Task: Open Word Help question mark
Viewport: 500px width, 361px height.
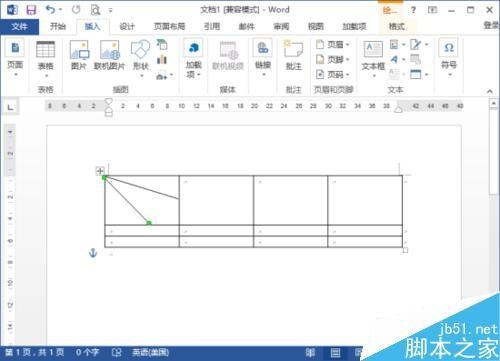Action: (413, 10)
